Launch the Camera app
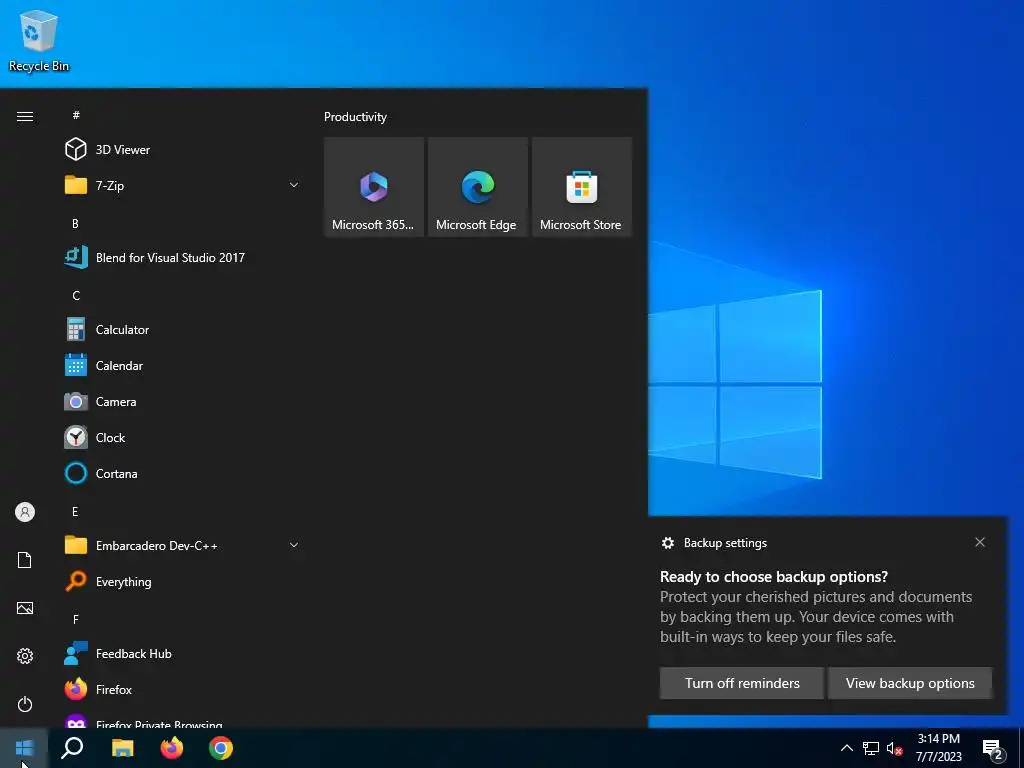1024x768 pixels. pos(182,402)
